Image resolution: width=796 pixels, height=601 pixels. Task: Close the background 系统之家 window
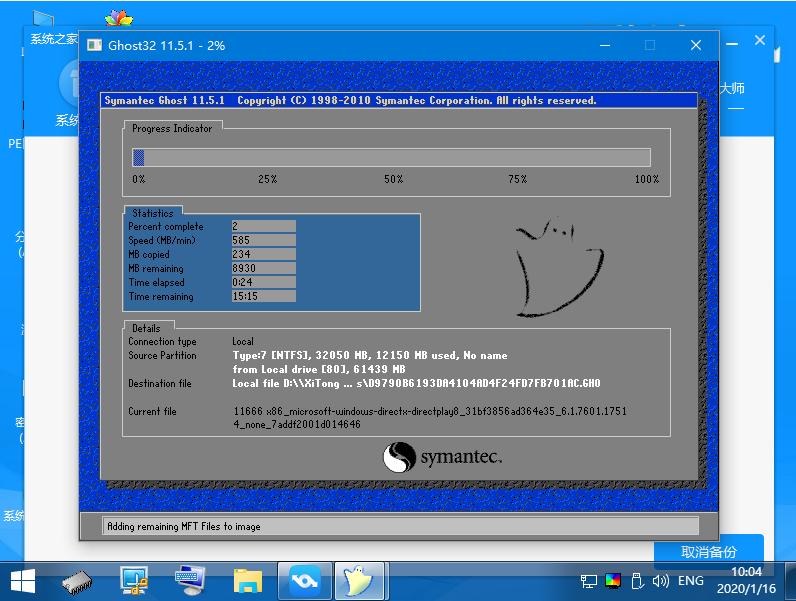point(759,40)
